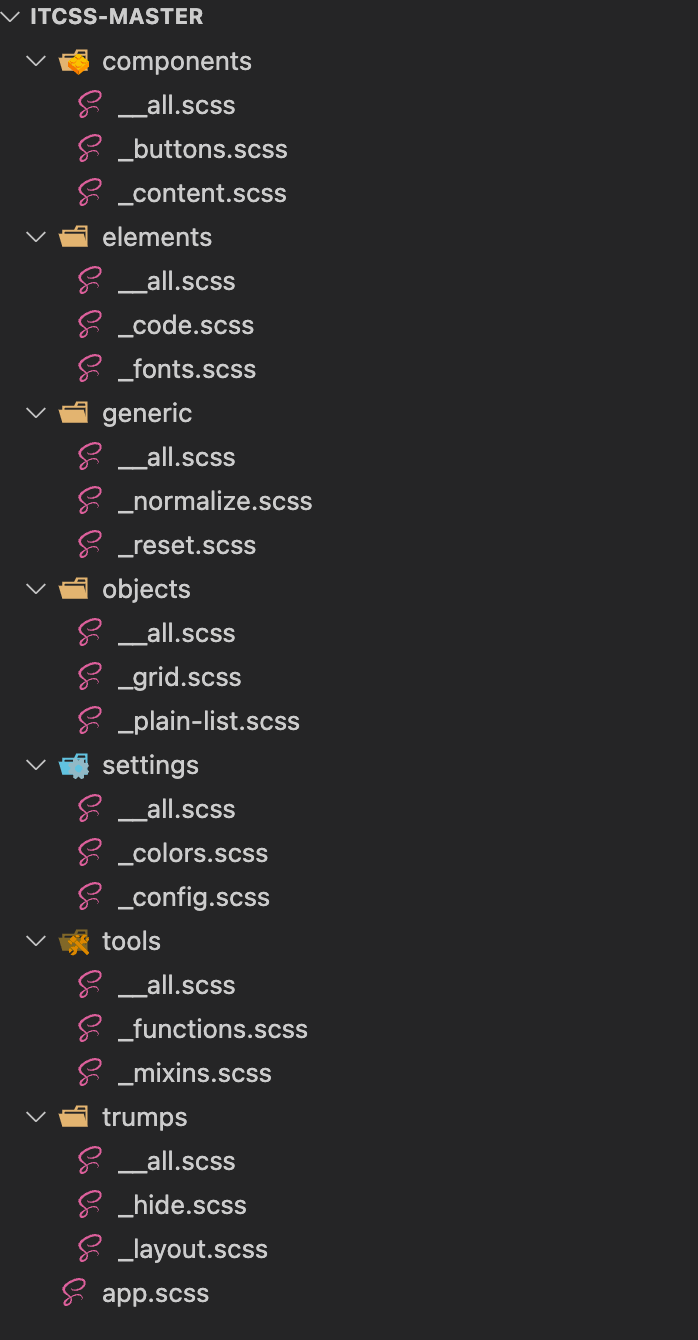Collapse the tools folder chevron
Image resolution: width=698 pixels, height=1340 pixels.
click(x=37, y=942)
